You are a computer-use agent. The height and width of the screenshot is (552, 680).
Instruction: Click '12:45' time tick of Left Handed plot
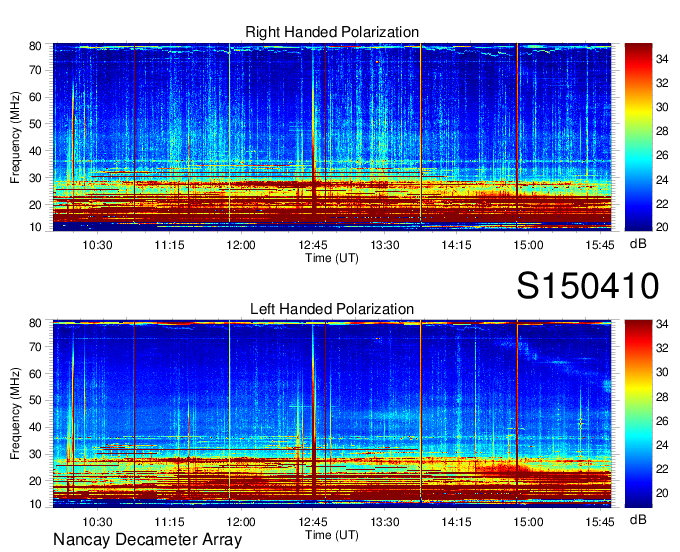tap(313, 522)
